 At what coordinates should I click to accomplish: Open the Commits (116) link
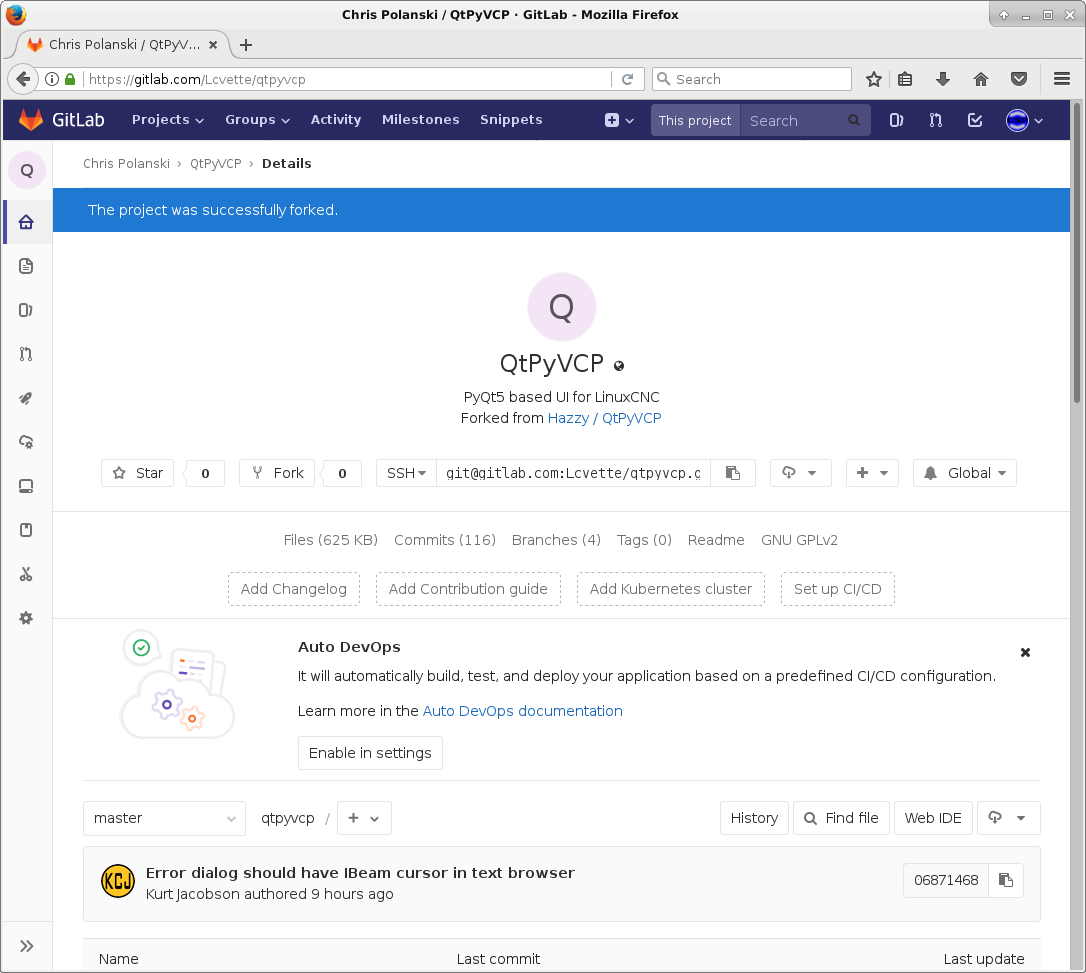point(445,540)
